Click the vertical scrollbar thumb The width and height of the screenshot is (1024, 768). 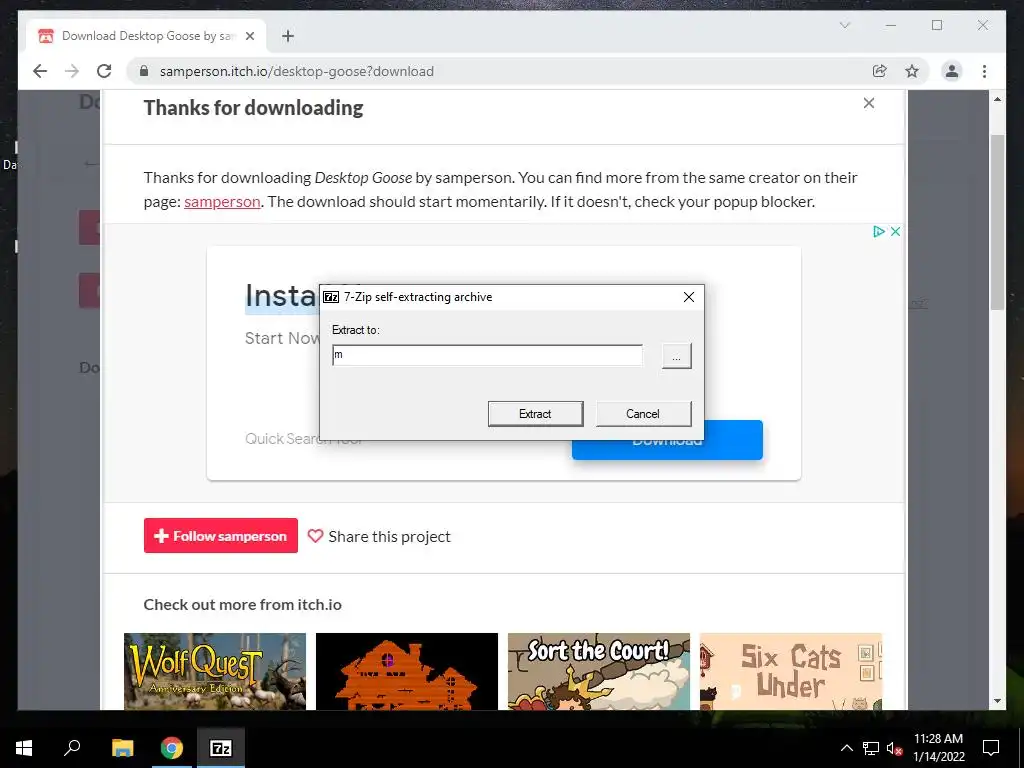[x=997, y=222]
